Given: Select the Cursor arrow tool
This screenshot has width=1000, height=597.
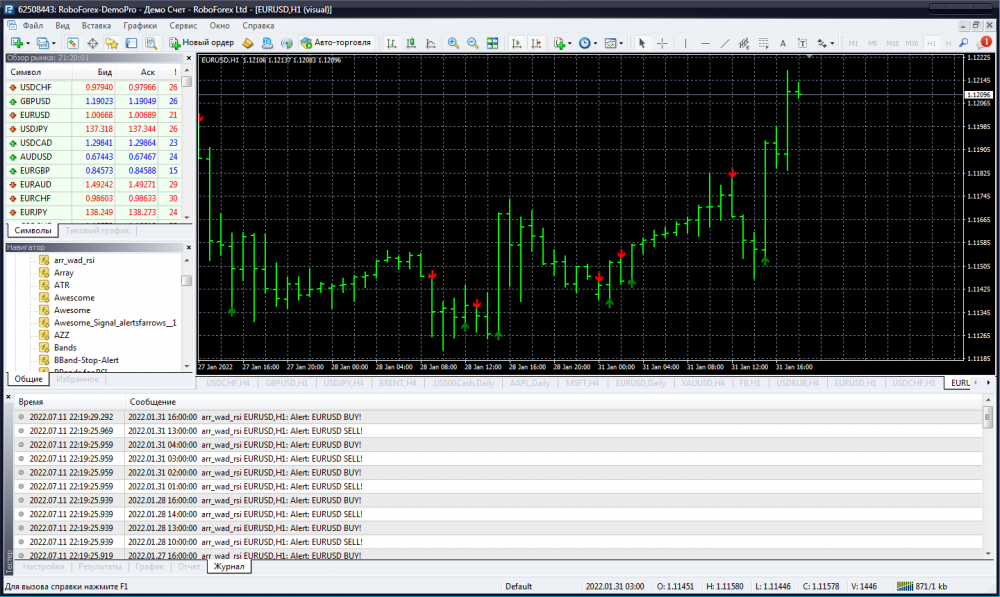Looking at the screenshot, I should [x=642, y=43].
